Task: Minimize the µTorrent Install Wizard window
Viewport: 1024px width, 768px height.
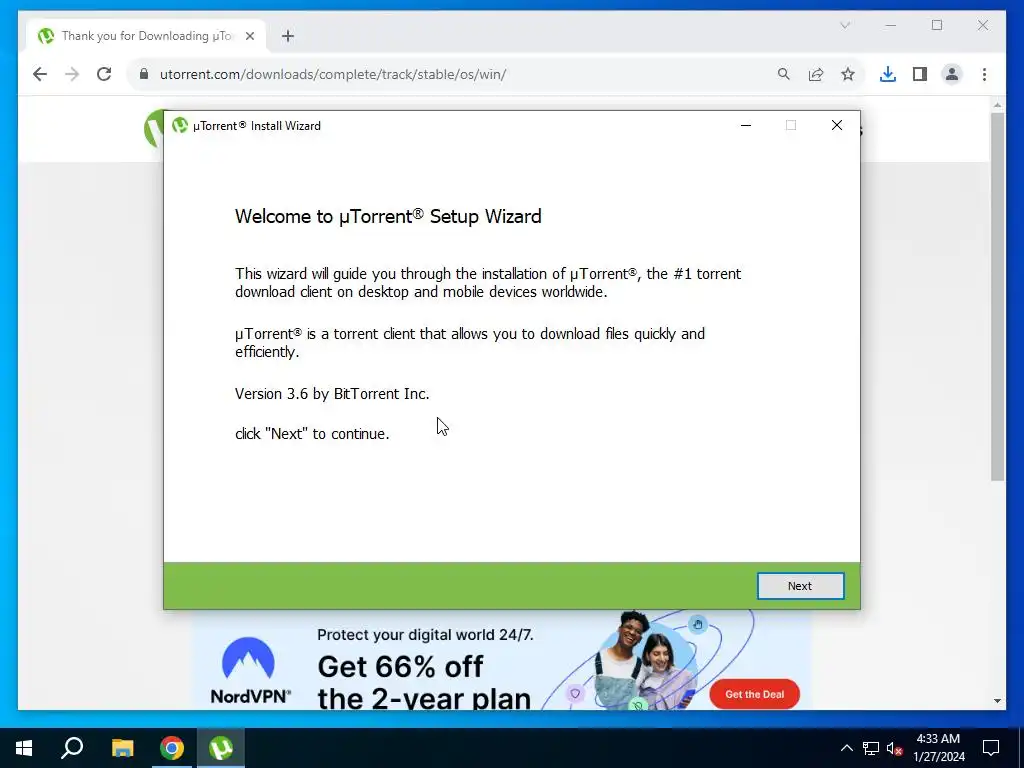Action: pos(746,125)
